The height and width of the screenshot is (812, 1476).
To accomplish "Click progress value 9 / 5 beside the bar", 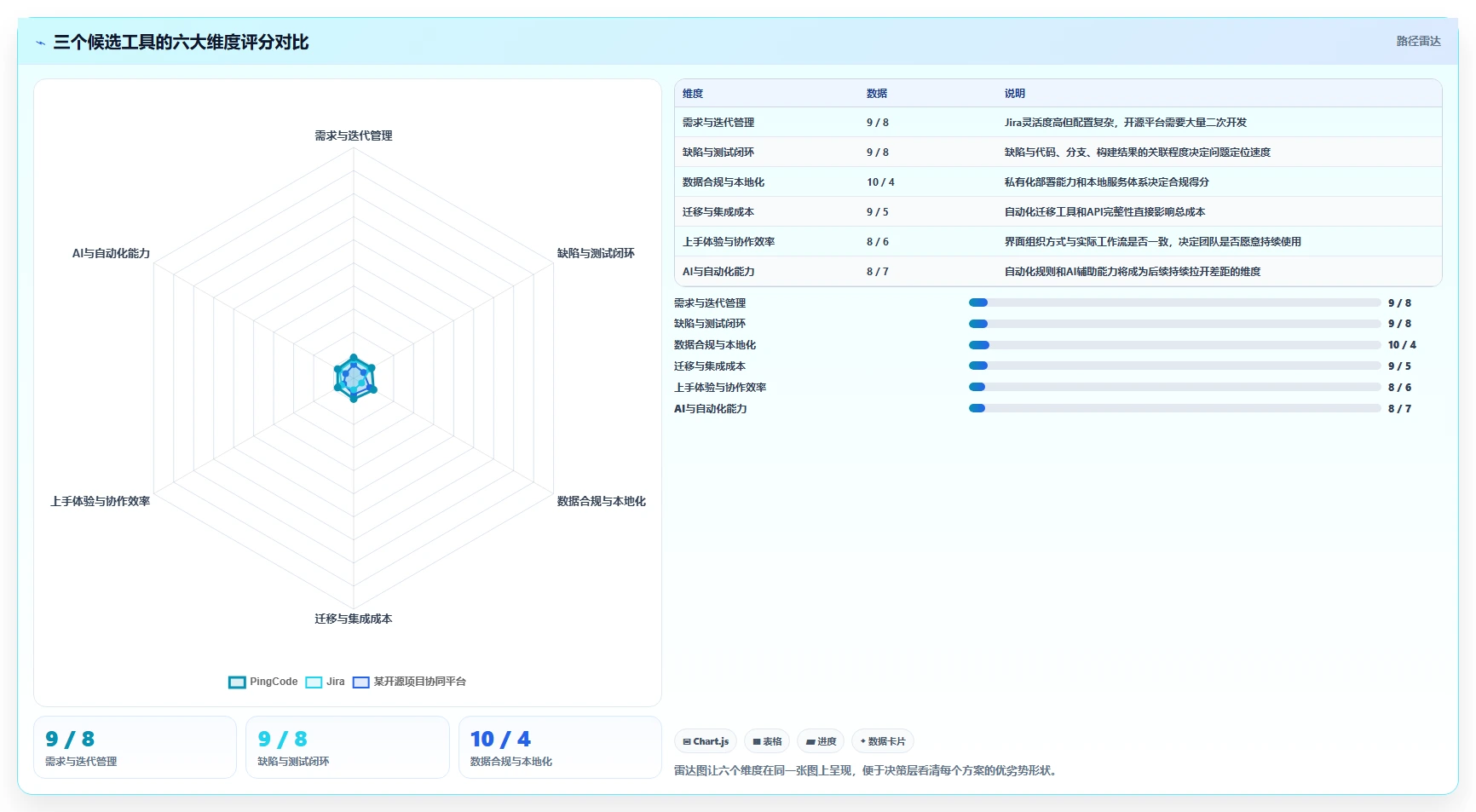I will coord(1399,366).
